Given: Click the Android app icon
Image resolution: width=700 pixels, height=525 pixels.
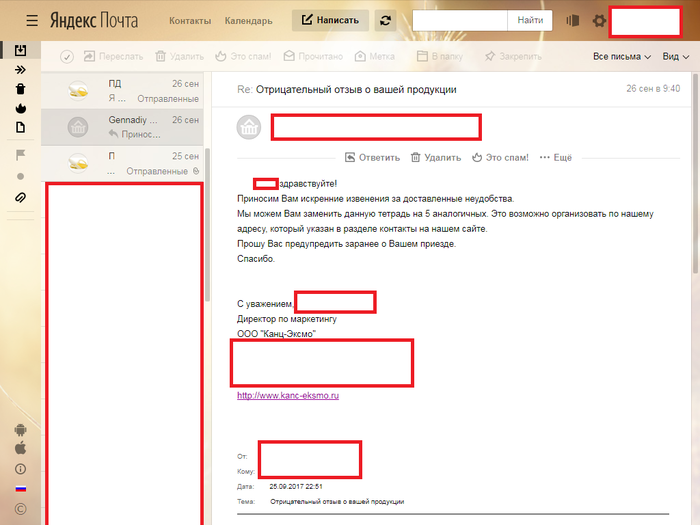Looking at the screenshot, I should point(21,430).
